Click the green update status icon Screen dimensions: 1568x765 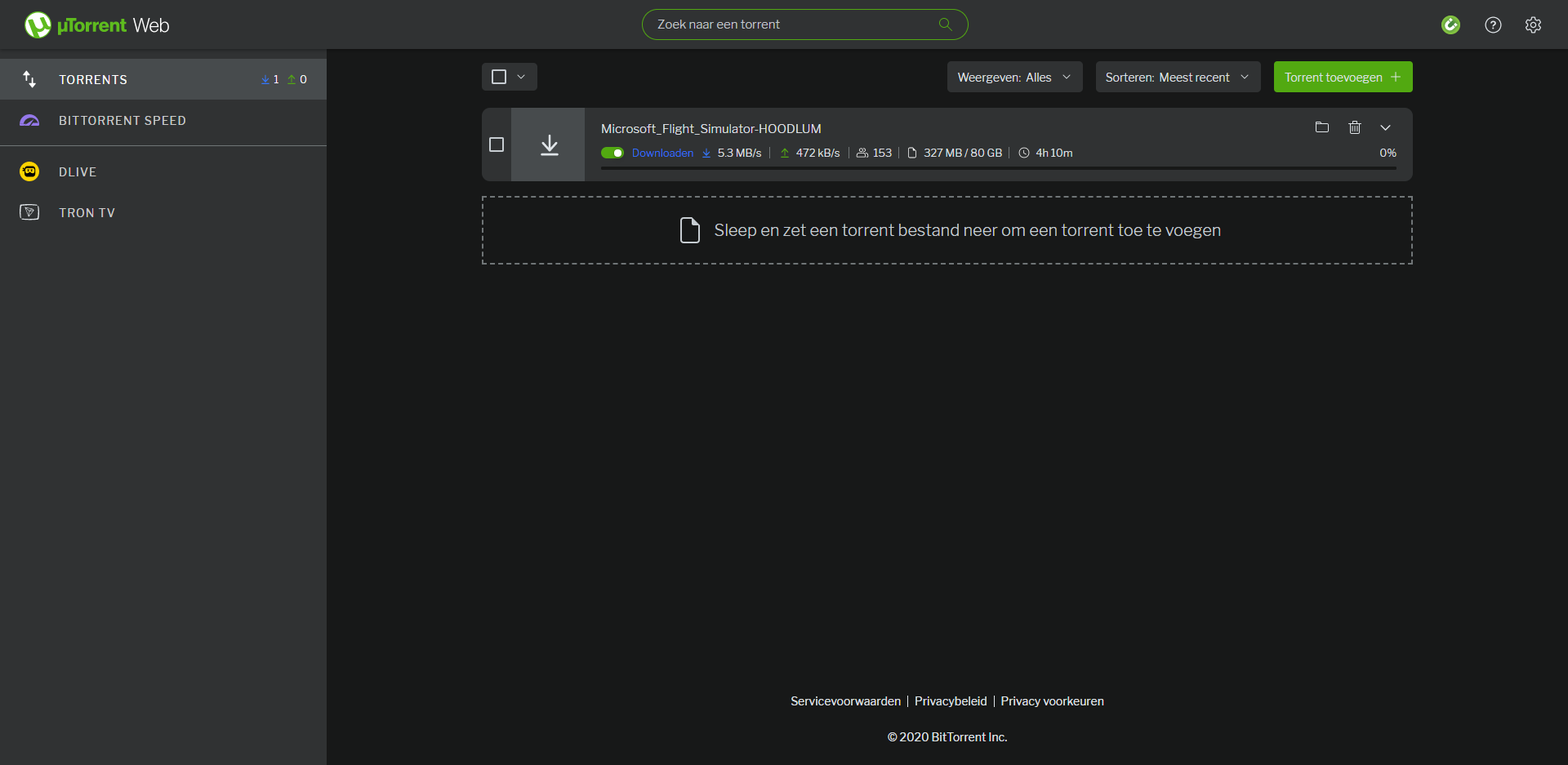[x=1450, y=25]
